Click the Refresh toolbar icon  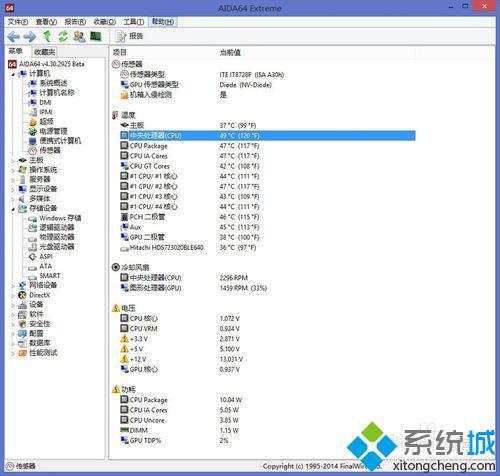point(63,36)
